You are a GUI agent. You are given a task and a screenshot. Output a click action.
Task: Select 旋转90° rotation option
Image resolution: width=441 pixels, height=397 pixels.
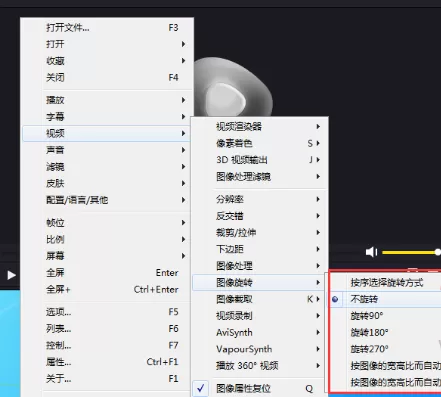click(385, 316)
